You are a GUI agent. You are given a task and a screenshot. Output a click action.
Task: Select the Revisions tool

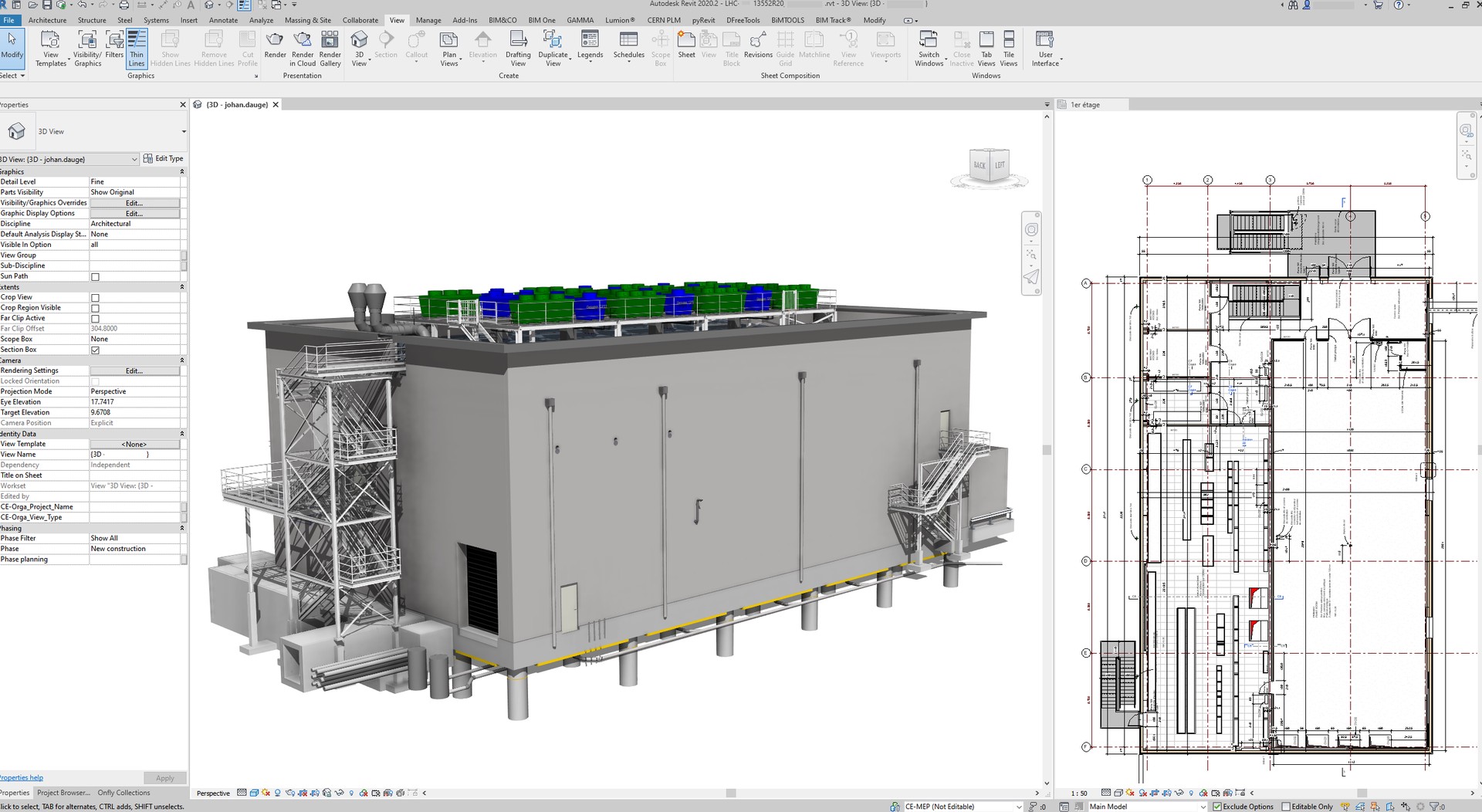tap(758, 46)
